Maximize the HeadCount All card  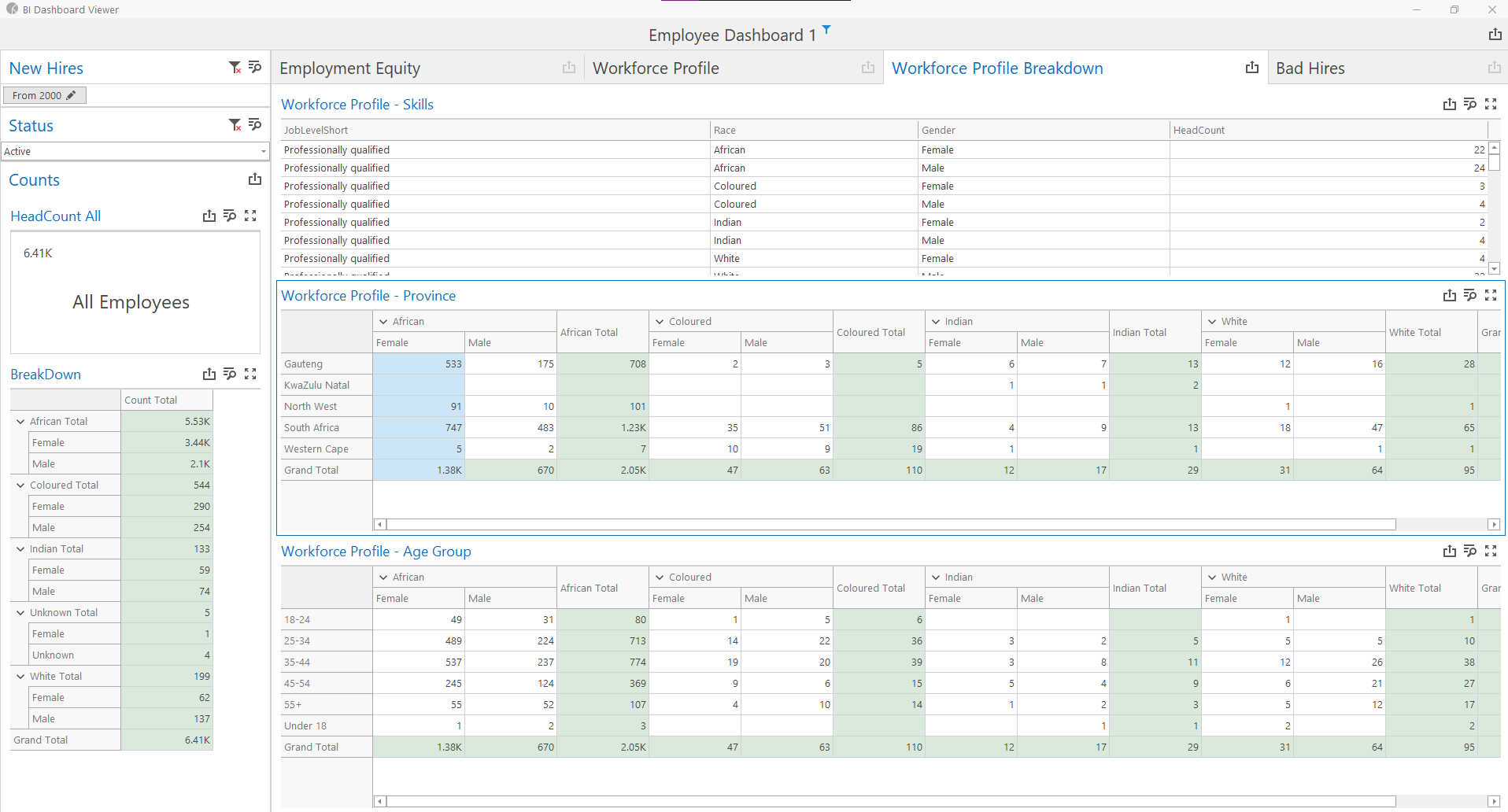[x=250, y=216]
